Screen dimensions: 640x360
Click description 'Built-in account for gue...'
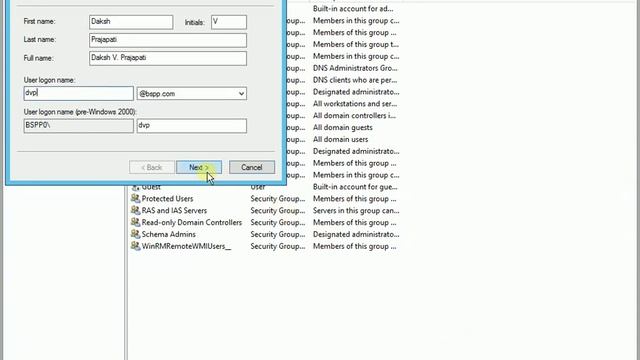tap(355, 187)
